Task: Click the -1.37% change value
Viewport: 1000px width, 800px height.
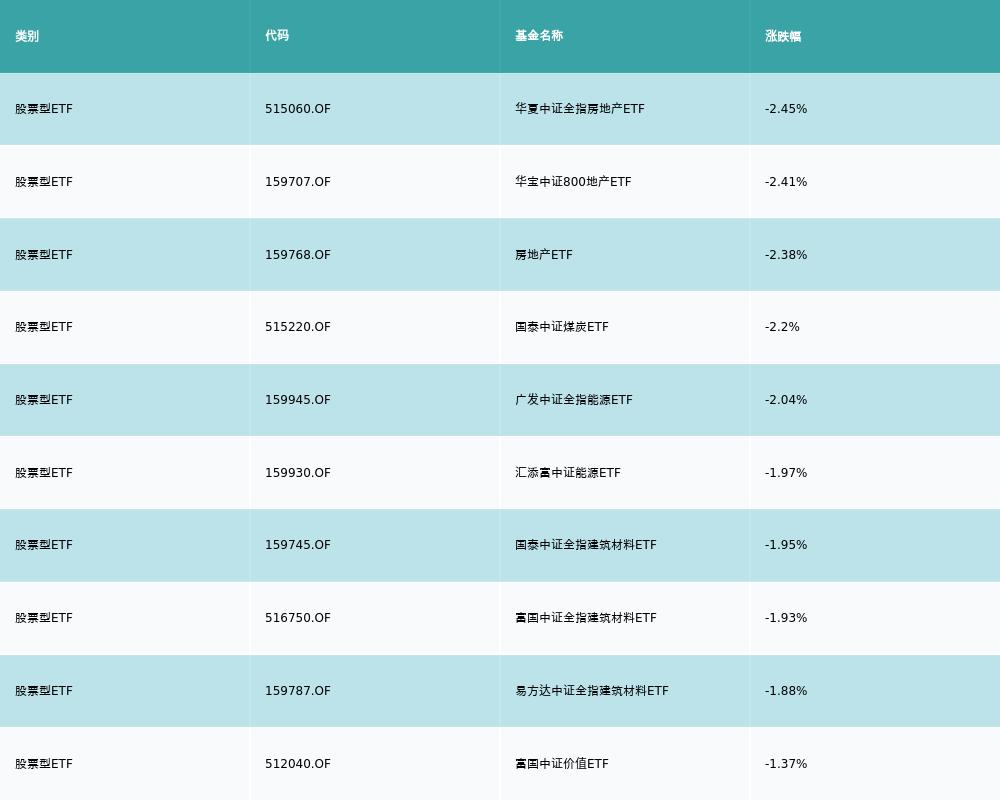Action: (x=786, y=764)
